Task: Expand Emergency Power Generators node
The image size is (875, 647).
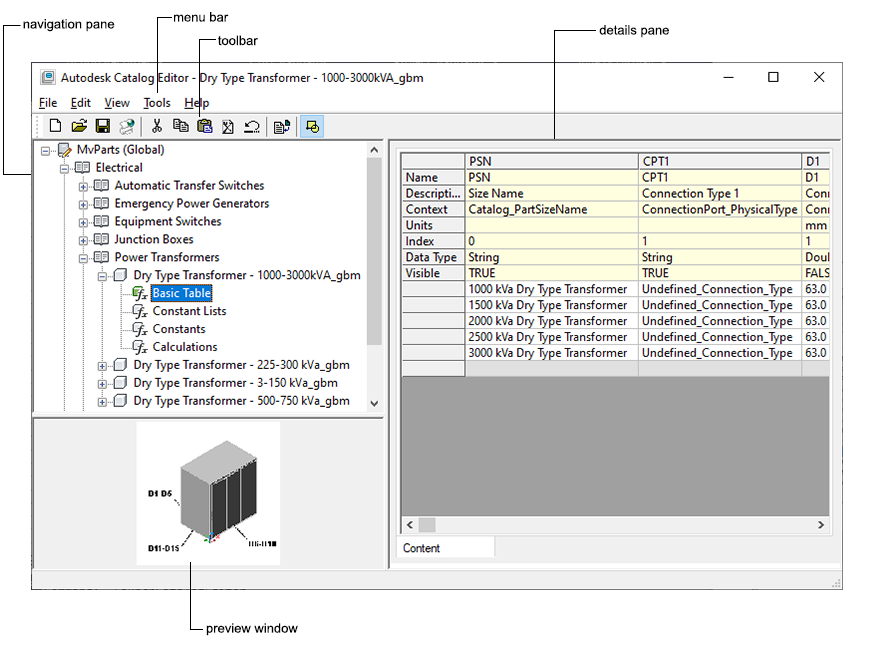Action: click(83, 204)
